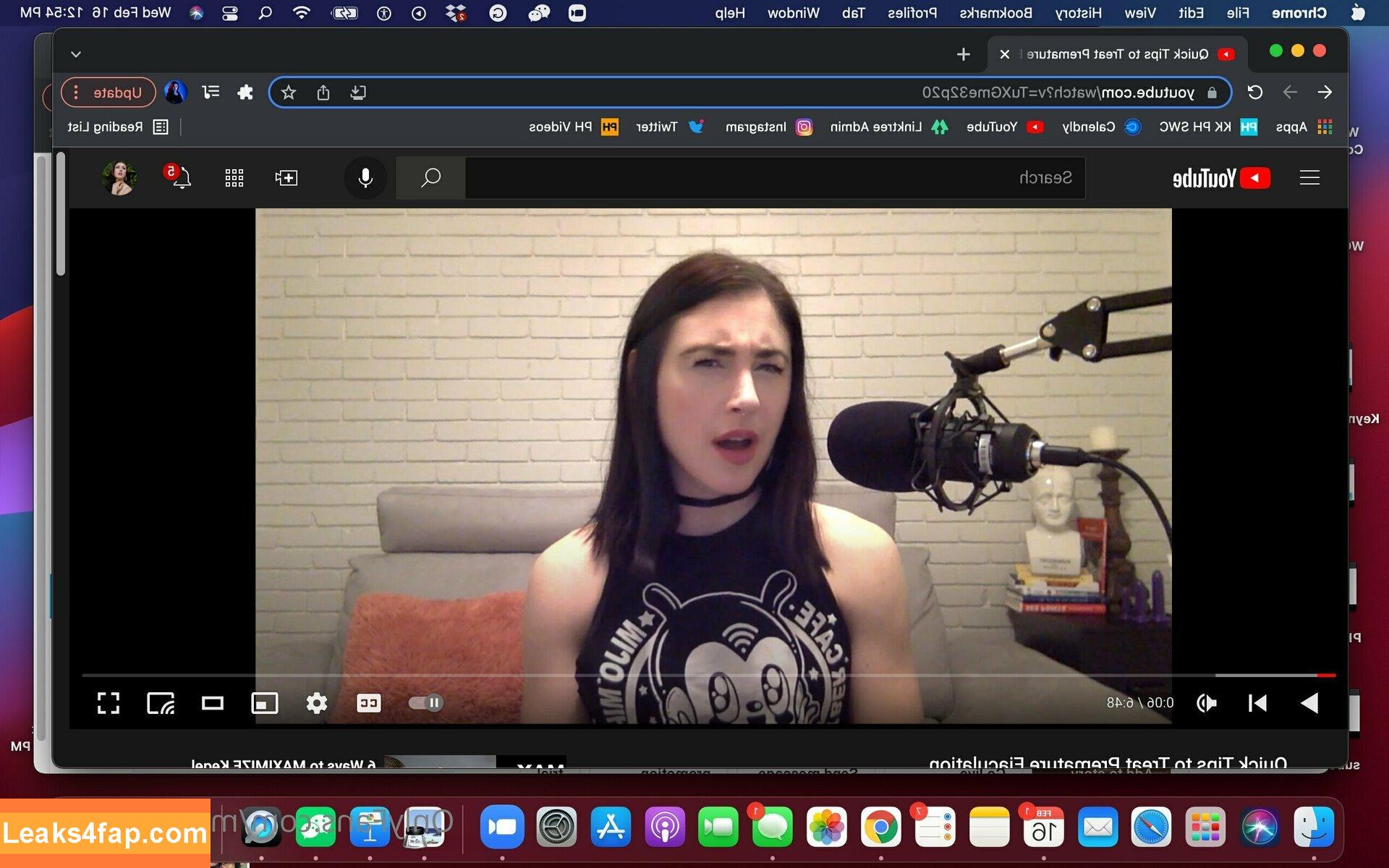Toggle the autoplay switch in the player
The height and width of the screenshot is (868, 1389).
tap(426, 703)
